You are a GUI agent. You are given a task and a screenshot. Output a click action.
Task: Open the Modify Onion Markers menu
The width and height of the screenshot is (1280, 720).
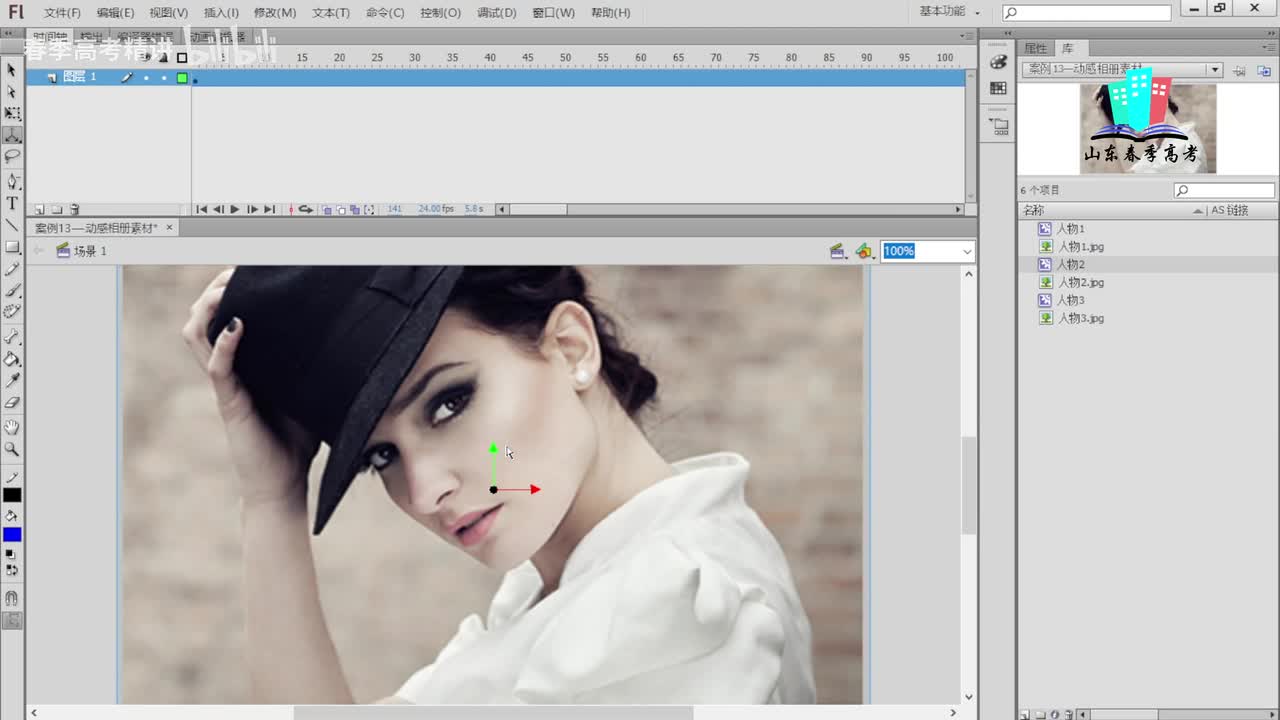[369, 210]
